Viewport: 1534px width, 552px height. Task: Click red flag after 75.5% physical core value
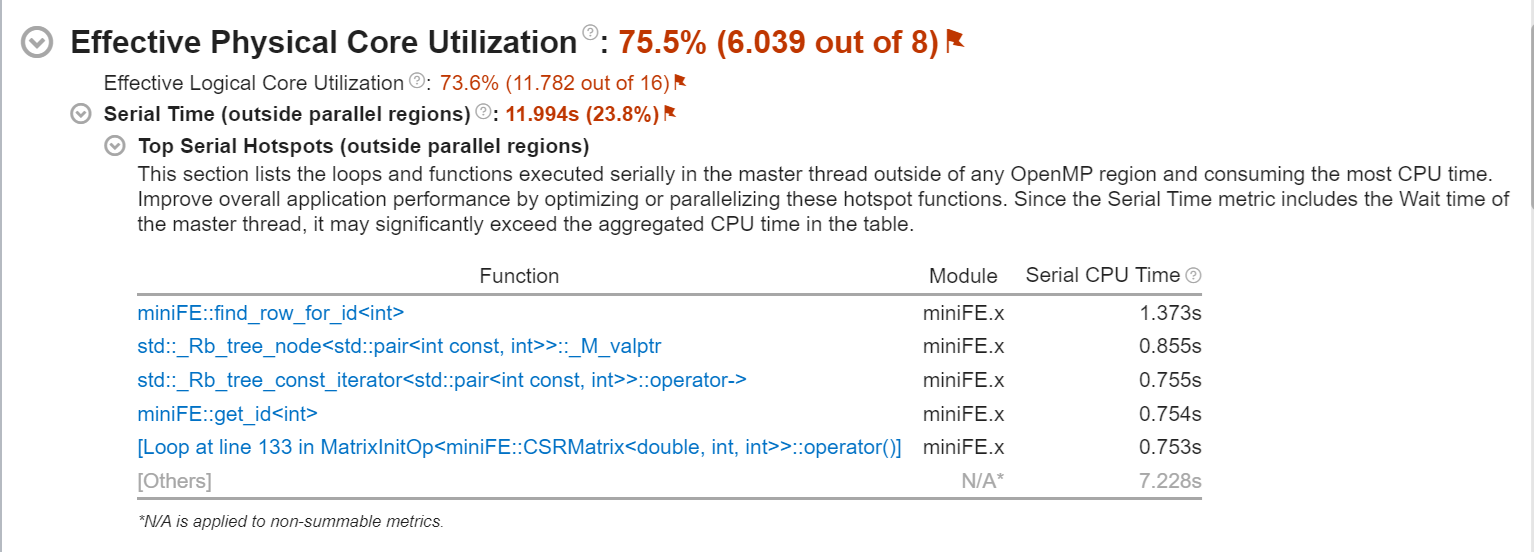coord(954,41)
